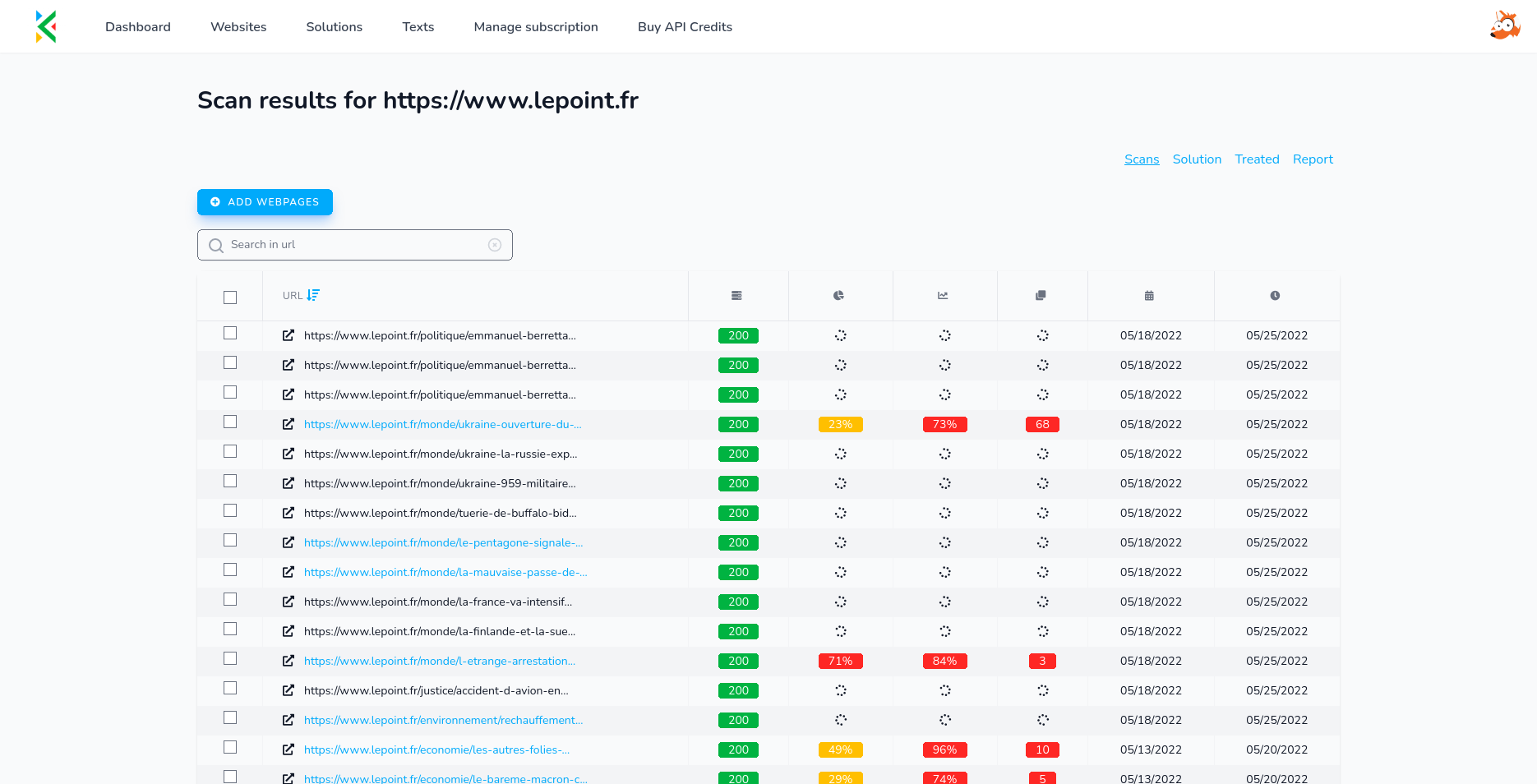This screenshot has height=784, width=1537.
Task: Click the 49% orange badge
Action: 840,749
